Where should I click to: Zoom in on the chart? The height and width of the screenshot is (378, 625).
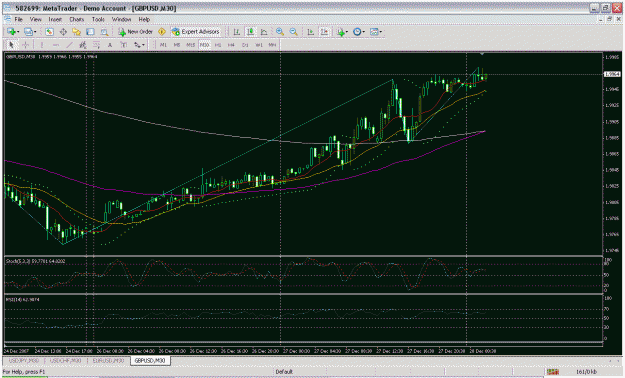280,32
